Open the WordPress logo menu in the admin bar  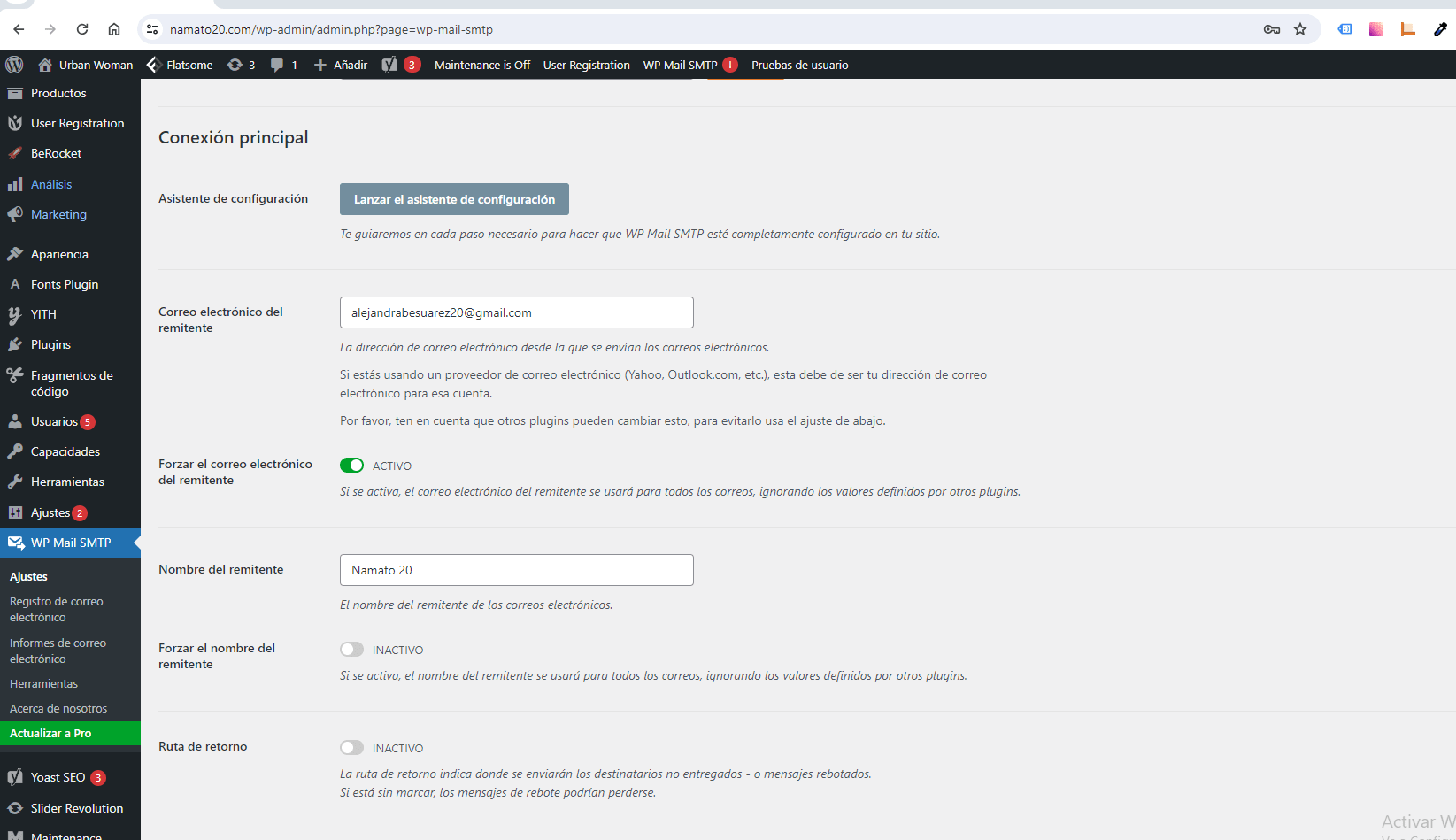pos(14,65)
